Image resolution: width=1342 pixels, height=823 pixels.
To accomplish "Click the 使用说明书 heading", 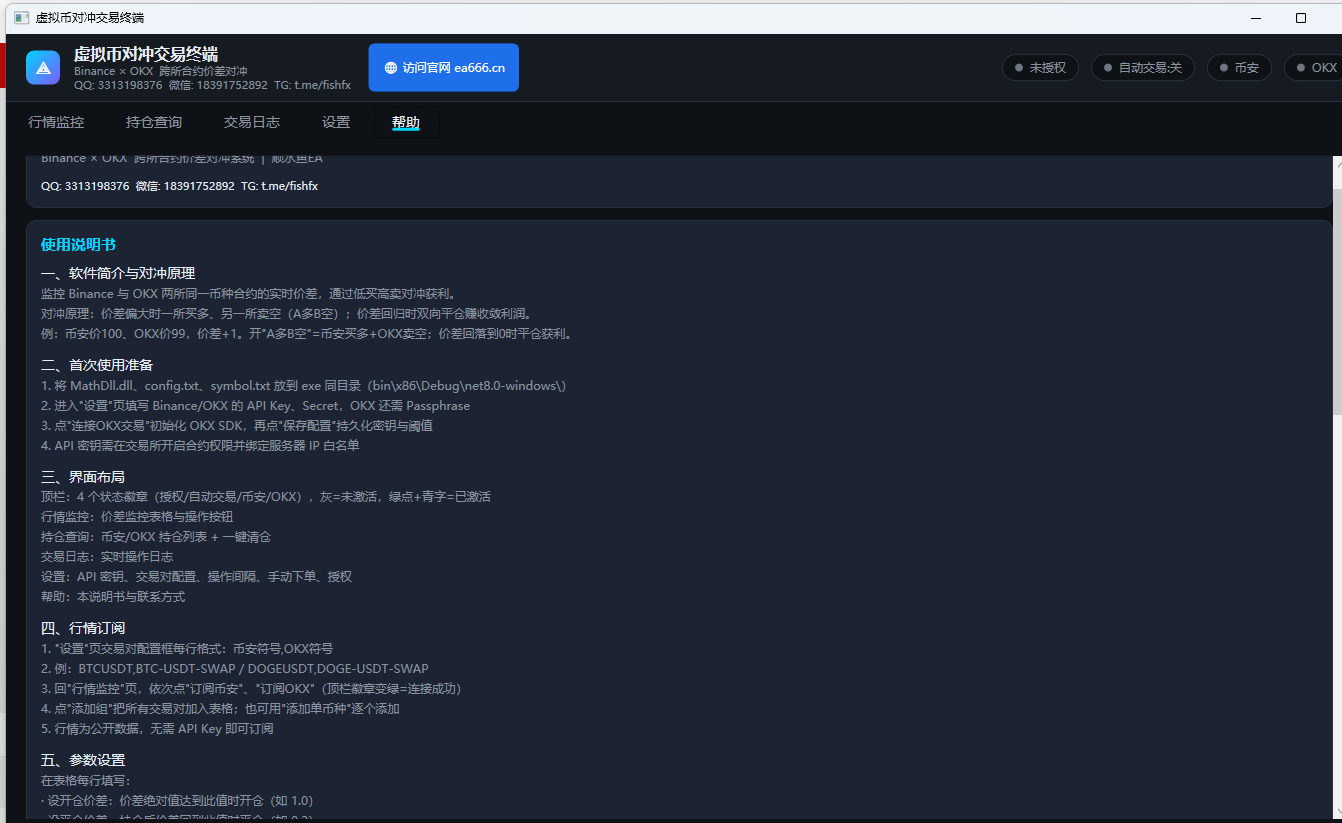I will [78, 245].
